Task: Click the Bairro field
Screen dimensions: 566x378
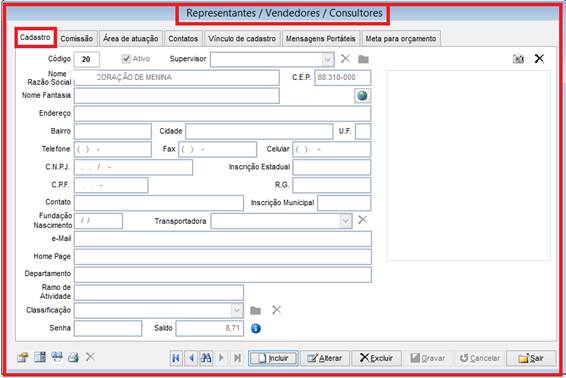Action: (x=113, y=131)
